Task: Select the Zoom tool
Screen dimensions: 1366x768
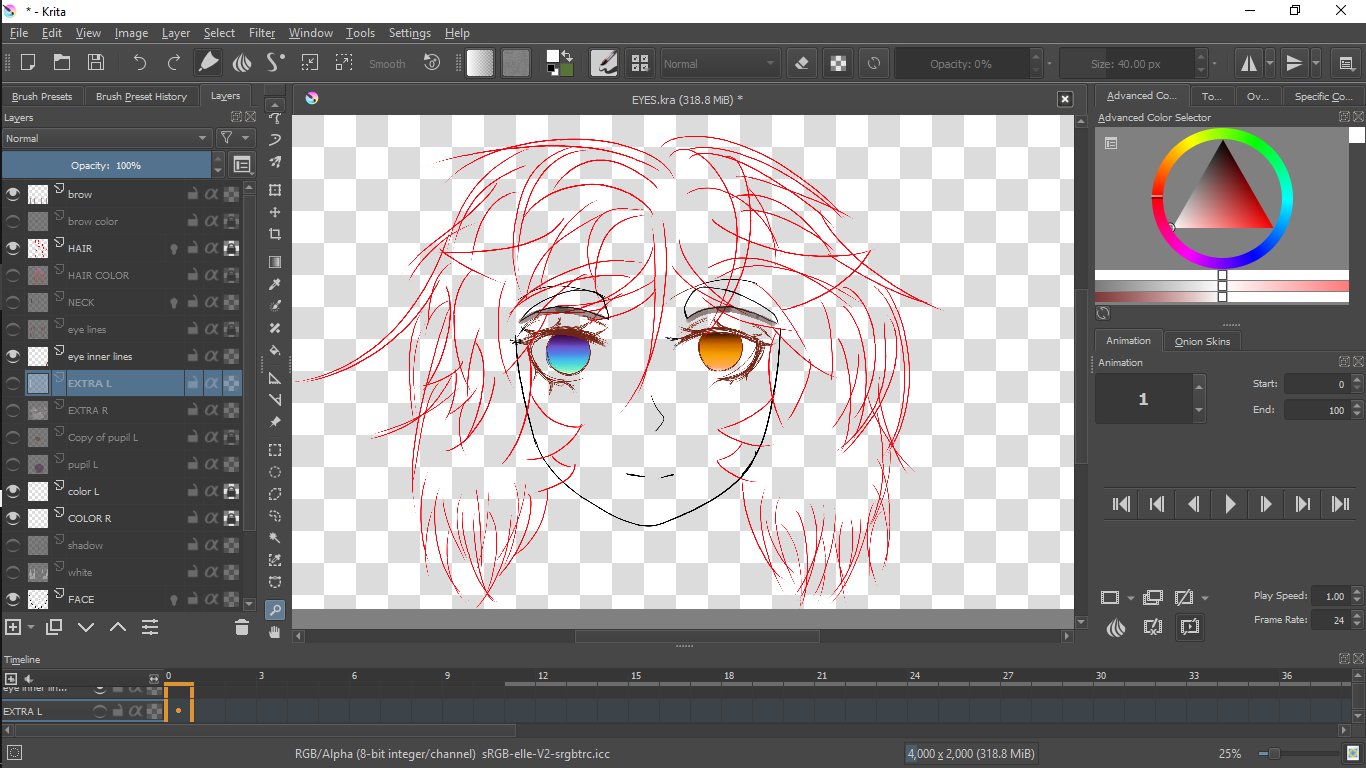Action: [x=275, y=609]
